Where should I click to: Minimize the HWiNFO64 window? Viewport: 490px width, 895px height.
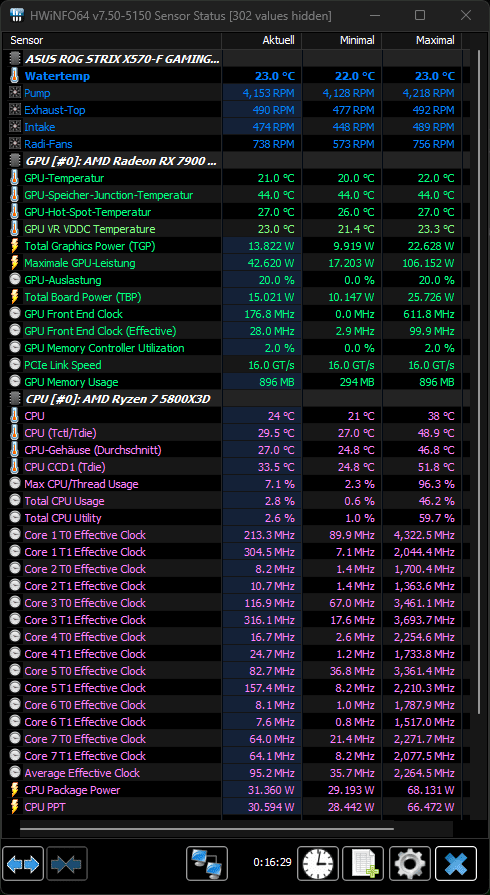(x=374, y=15)
